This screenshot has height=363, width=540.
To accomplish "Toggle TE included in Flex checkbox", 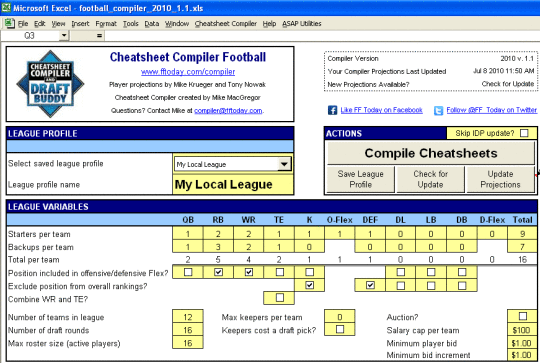I will click(x=280, y=272).
